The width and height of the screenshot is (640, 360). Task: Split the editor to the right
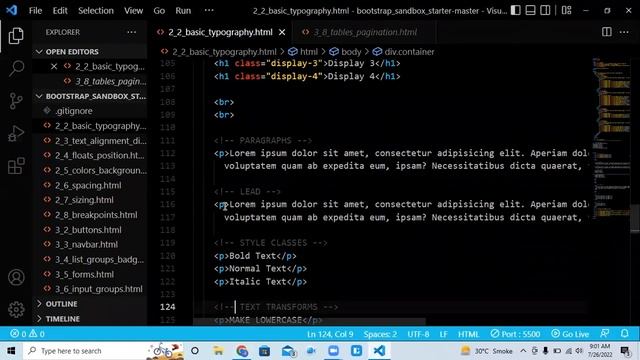pos(607,32)
